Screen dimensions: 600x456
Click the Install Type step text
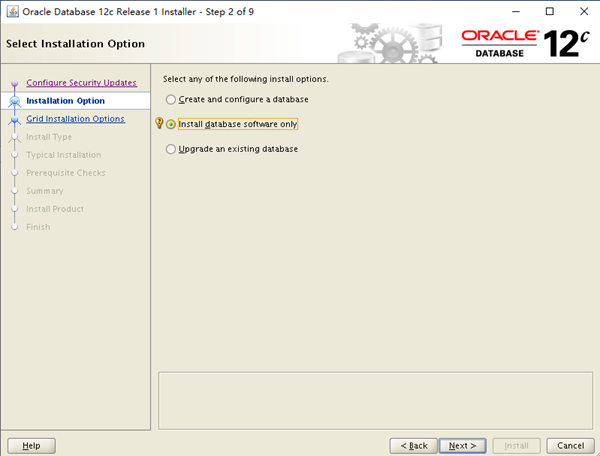pos(49,137)
